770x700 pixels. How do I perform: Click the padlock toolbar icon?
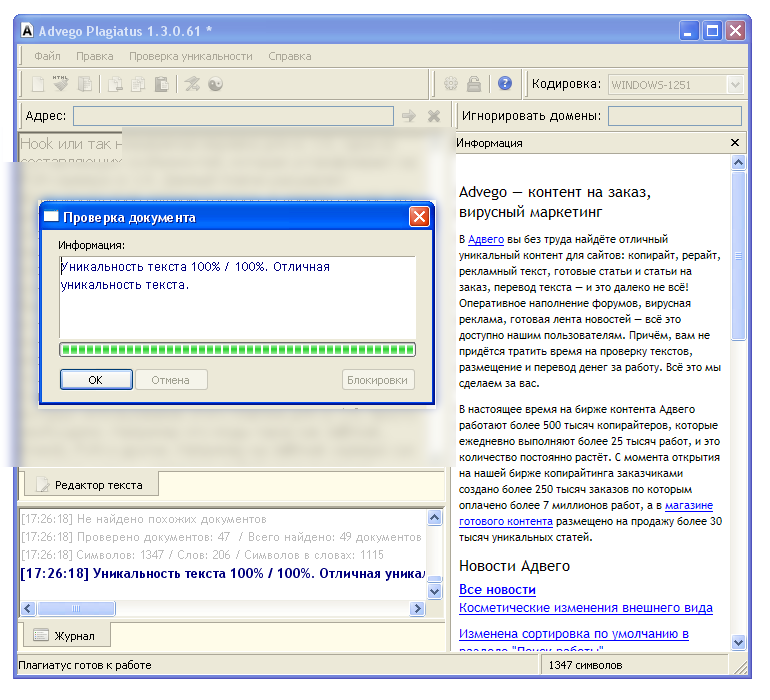pyautogui.click(x=474, y=84)
